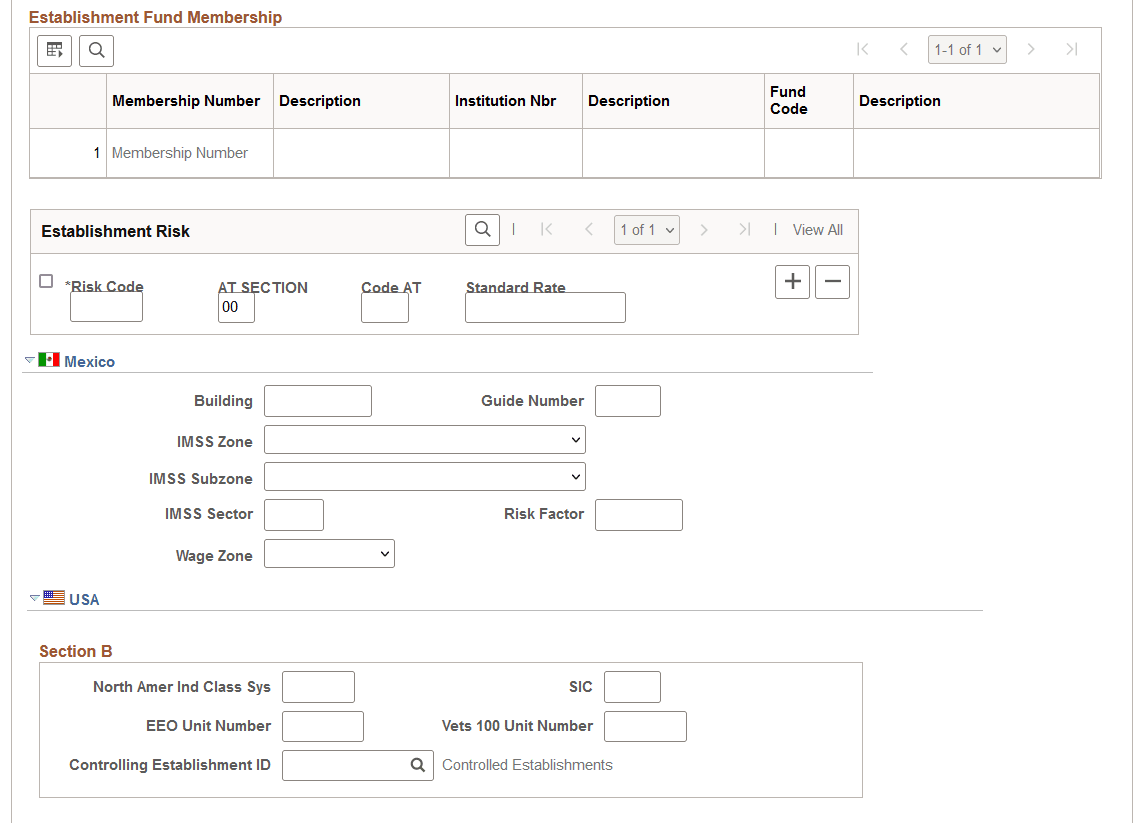Click the USA flag icon
The height and width of the screenshot is (823, 1144).
pos(53,598)
